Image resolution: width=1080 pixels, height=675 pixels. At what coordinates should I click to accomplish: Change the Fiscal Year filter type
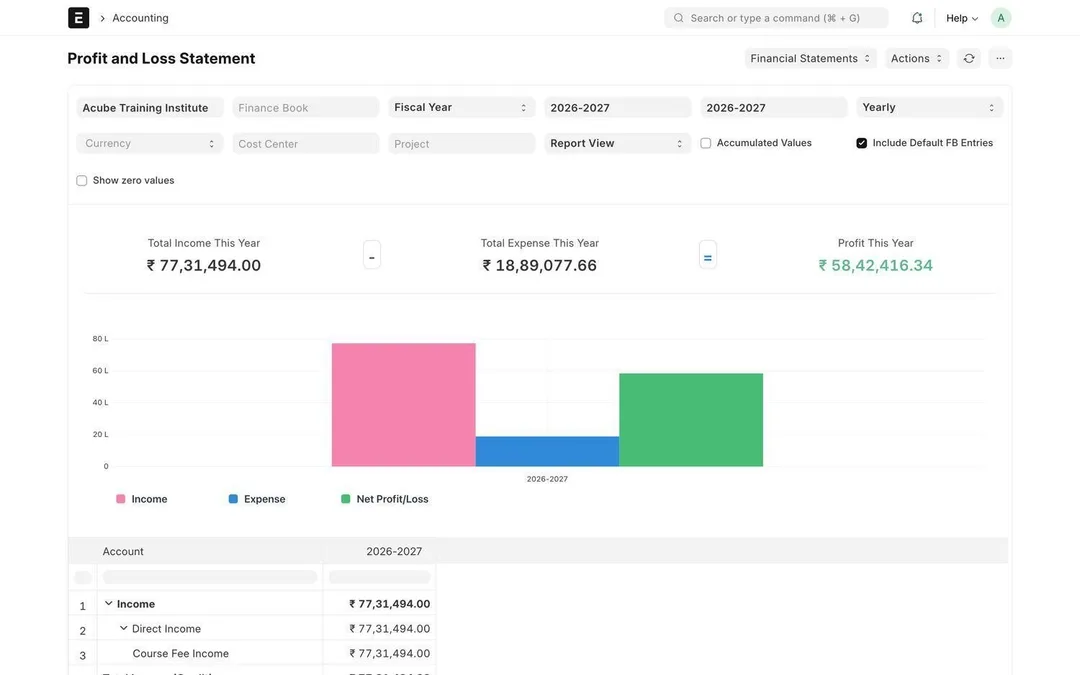click(461, 107)
